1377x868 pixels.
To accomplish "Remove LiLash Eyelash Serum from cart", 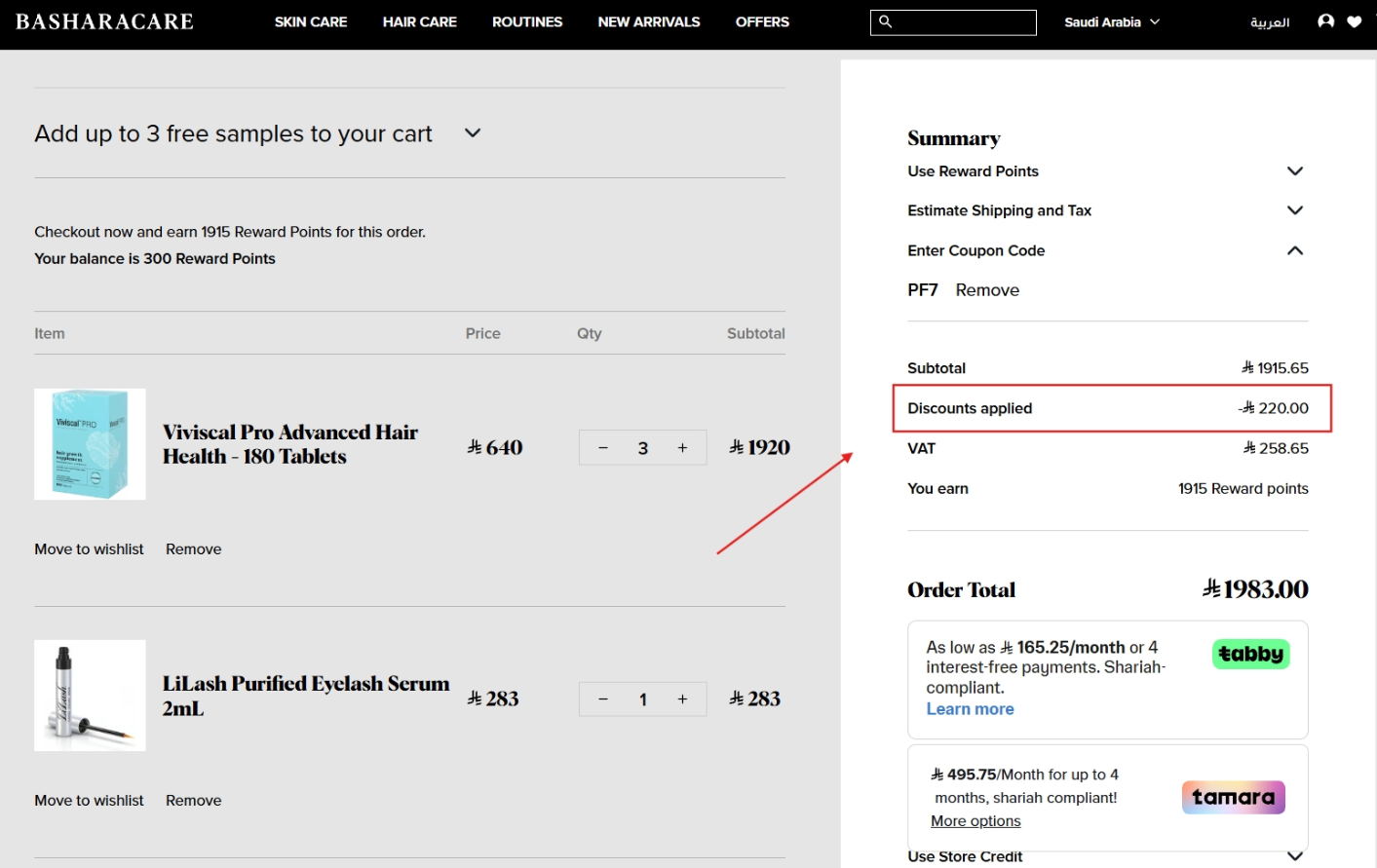I will tap(194, 801).
